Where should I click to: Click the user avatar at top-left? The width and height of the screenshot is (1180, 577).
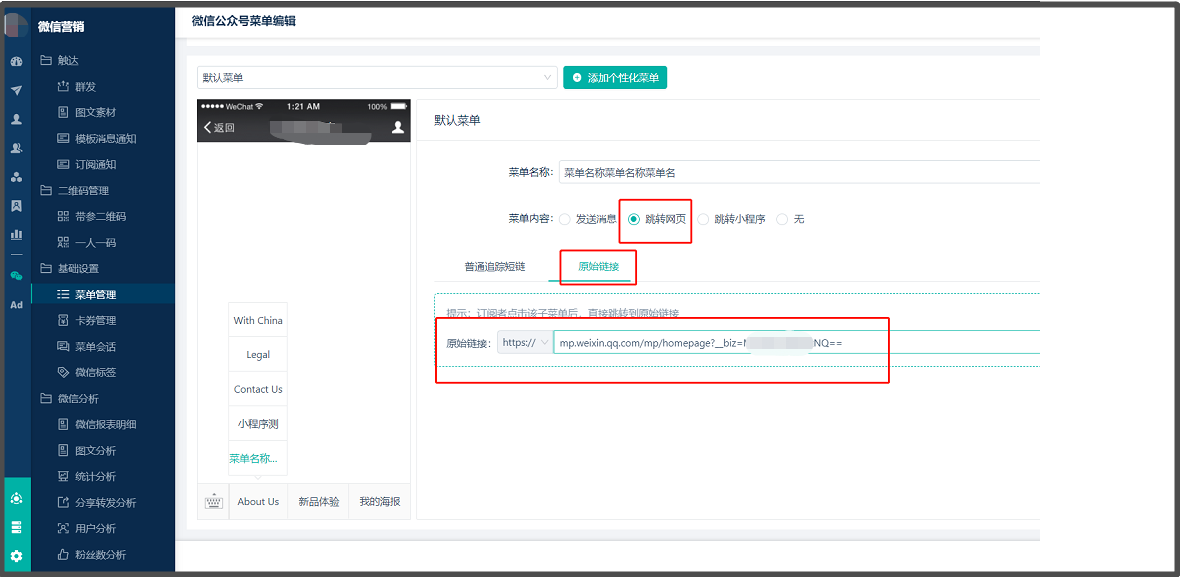tap(16, 25)
